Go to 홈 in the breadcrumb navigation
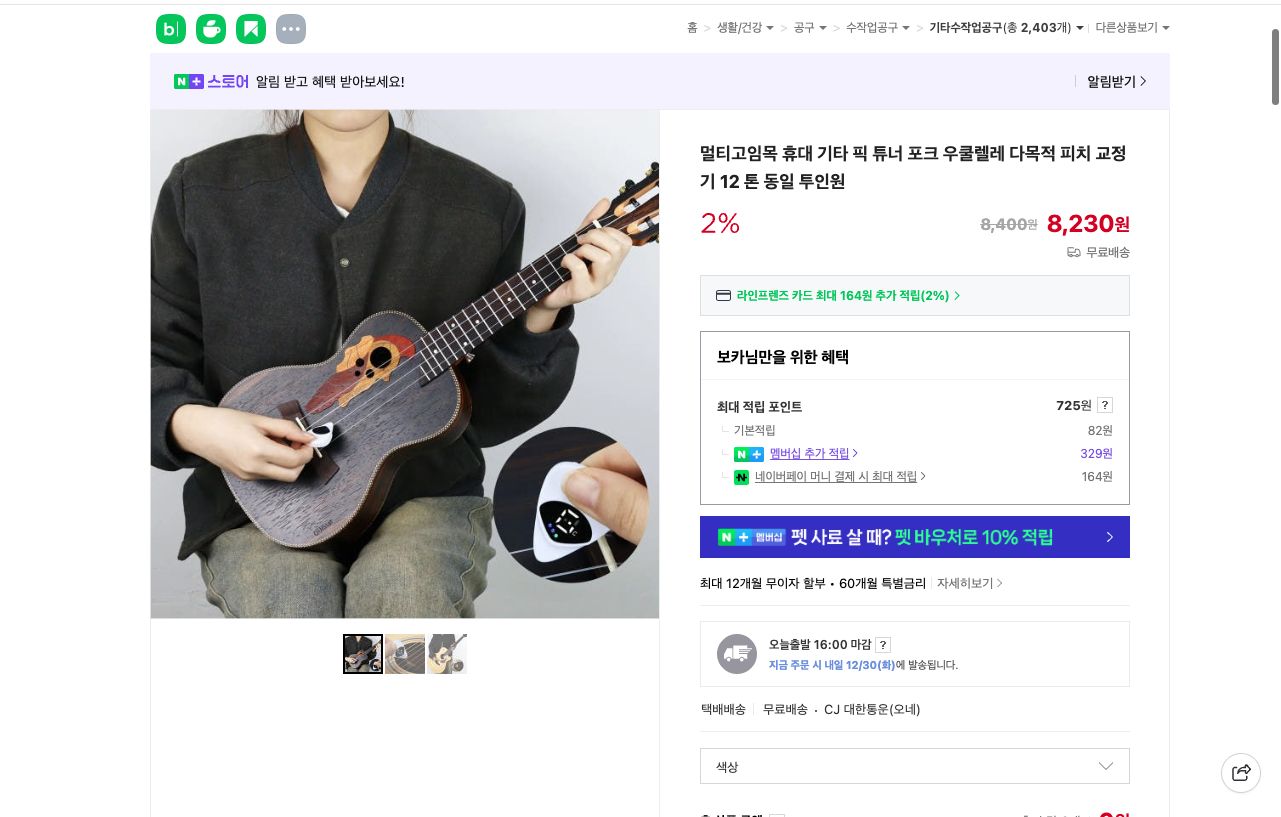This screenshot has height=817, width=1281. tap(692, 28)
